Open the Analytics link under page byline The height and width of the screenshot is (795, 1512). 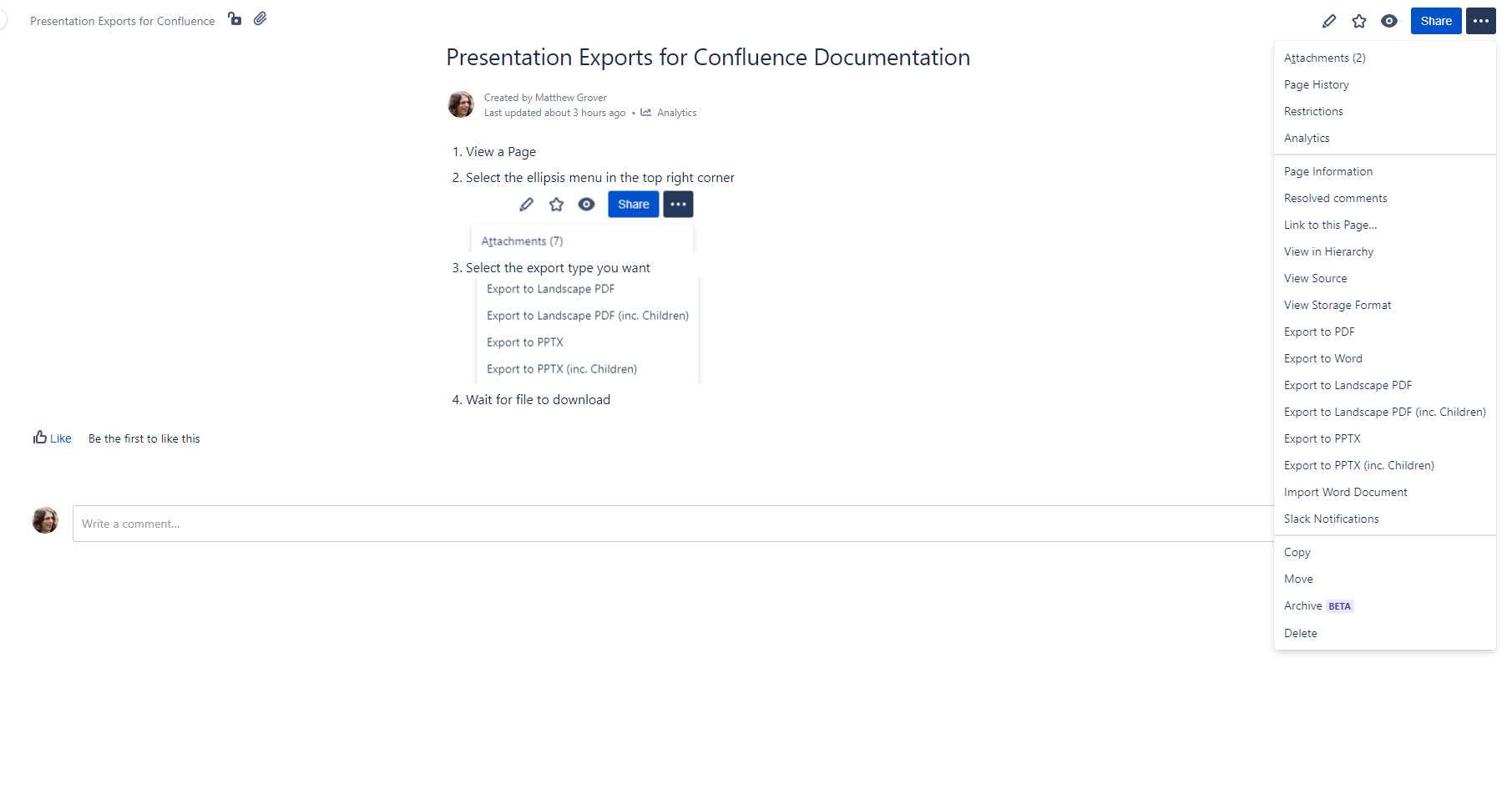676,113
